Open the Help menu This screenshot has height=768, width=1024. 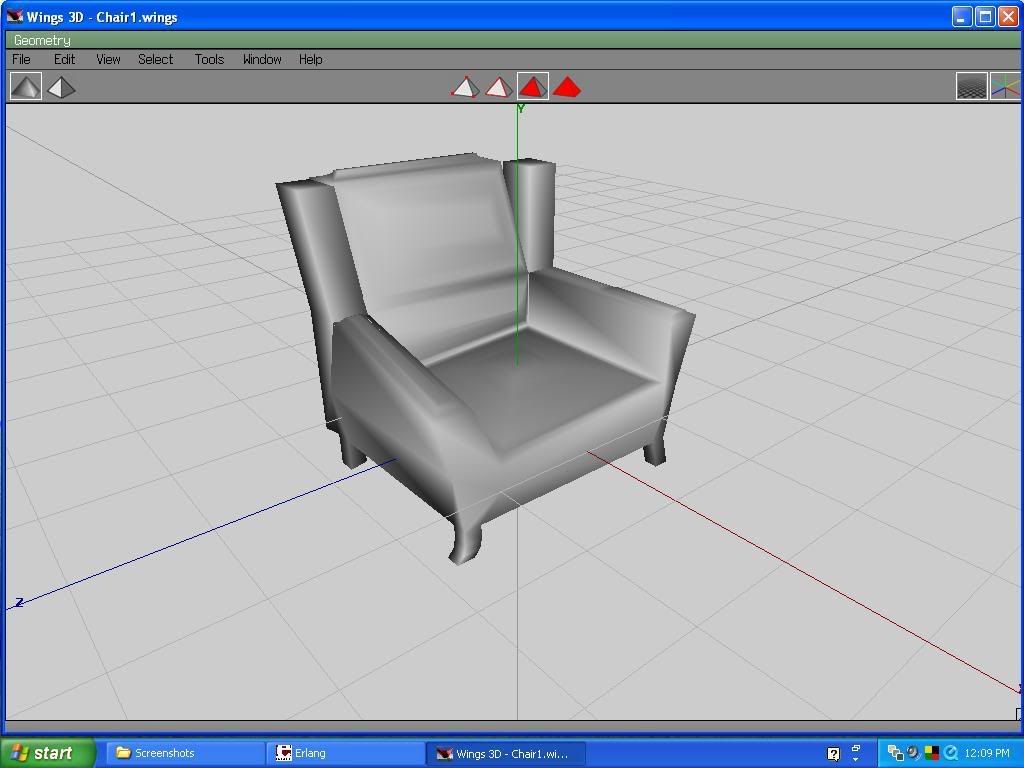tap(310, 59)
